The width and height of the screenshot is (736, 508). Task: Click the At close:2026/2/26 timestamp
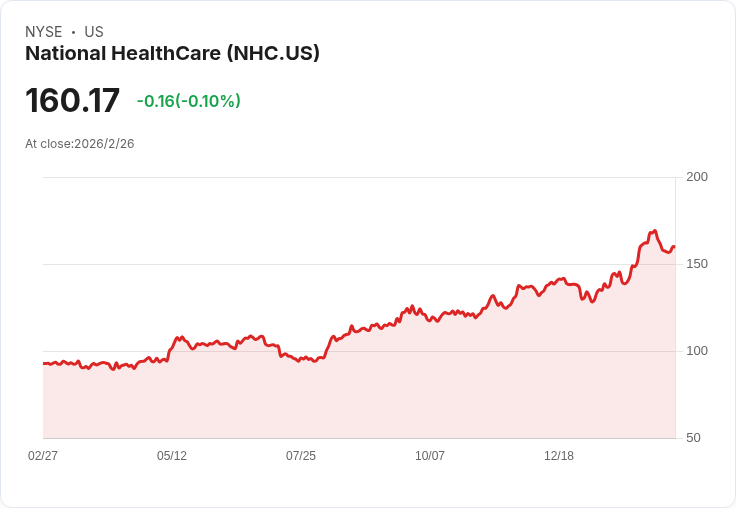click(x=80, y=144)
